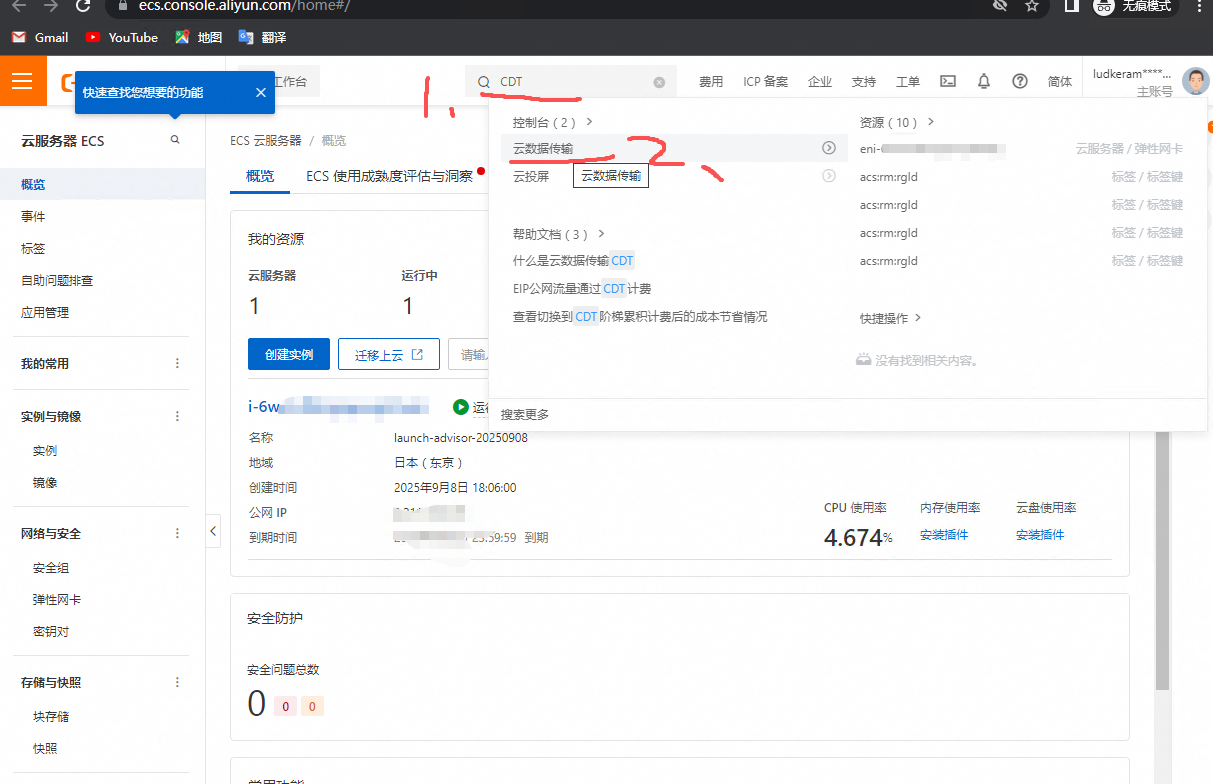Collapse the left sidebar panel

tap(213, 532)
